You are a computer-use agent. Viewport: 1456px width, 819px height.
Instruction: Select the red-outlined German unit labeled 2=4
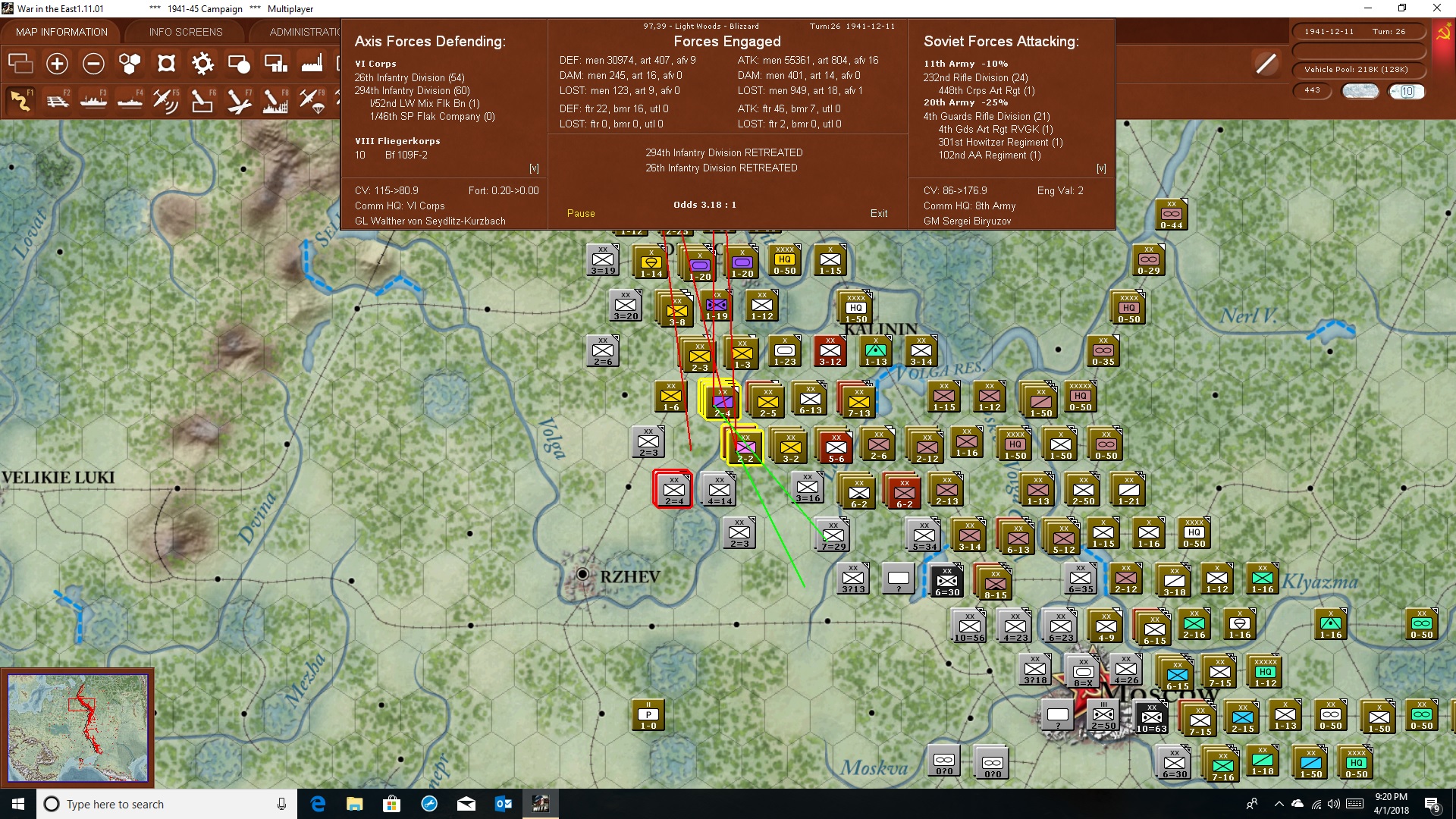coord(673,489)
